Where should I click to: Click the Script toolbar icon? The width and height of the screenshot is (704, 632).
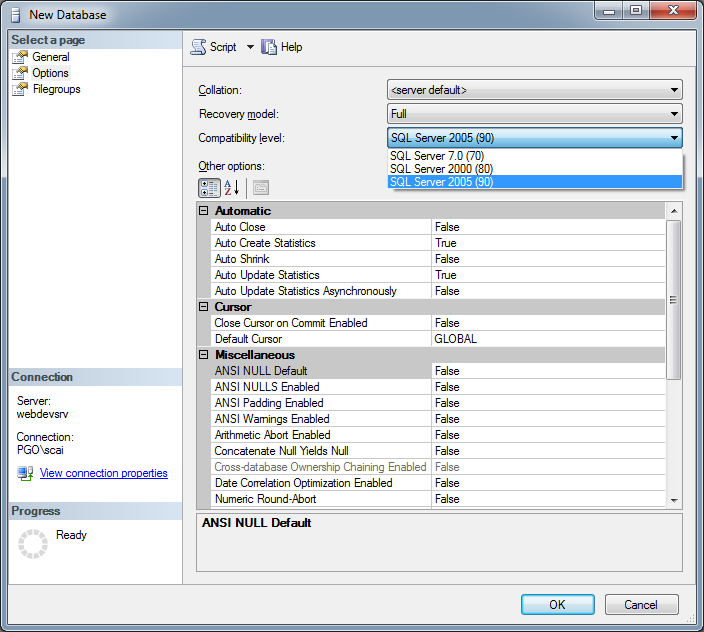pyautogui.click(x=198, y=47)
